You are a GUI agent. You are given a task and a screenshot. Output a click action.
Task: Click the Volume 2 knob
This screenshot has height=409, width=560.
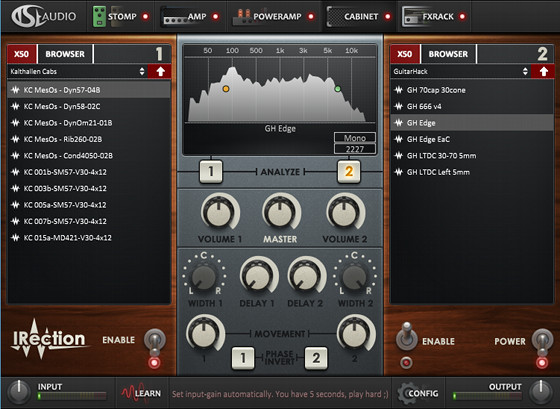coord(345,213)
